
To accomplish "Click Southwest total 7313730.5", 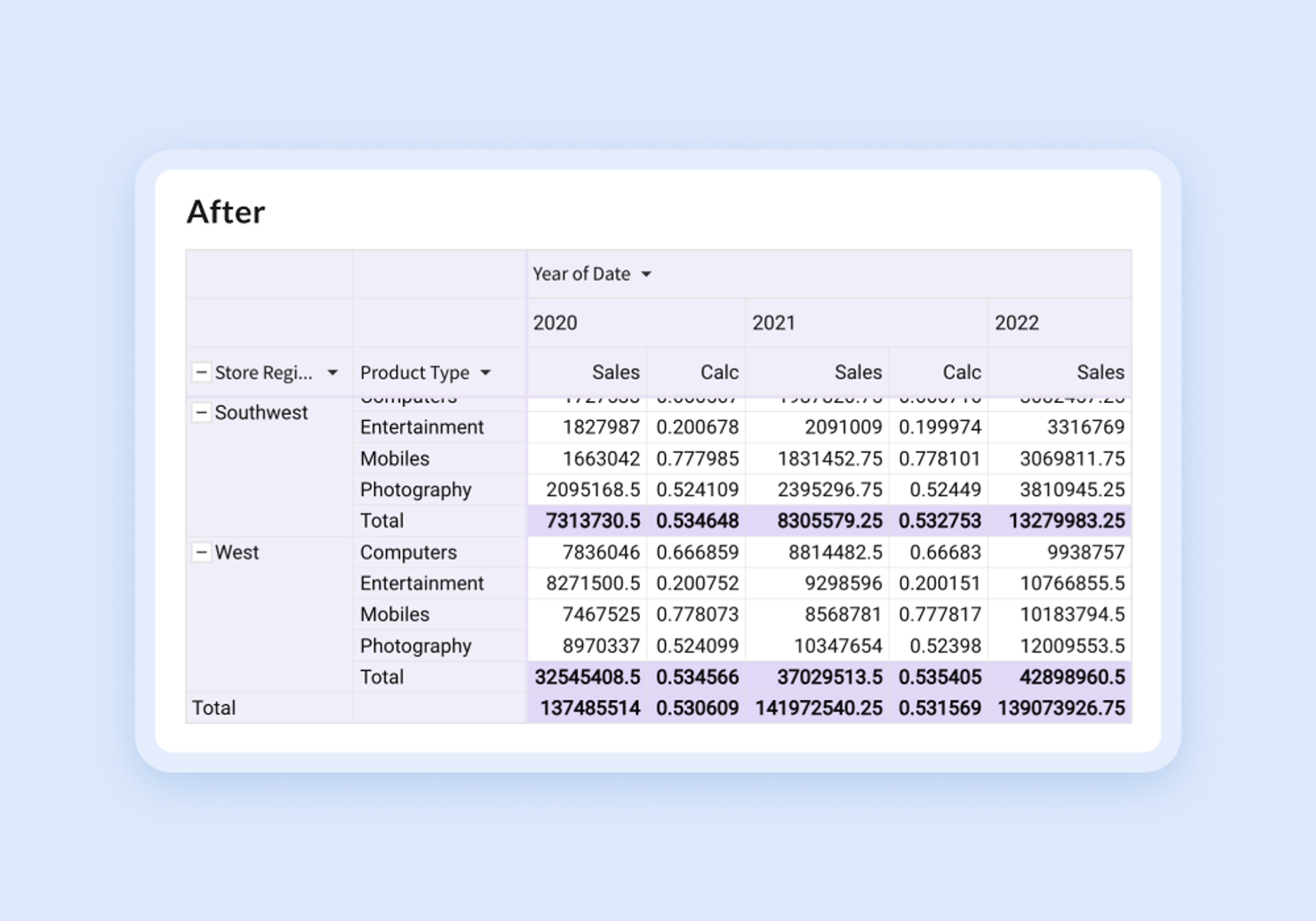I will (x=593, y=520).
